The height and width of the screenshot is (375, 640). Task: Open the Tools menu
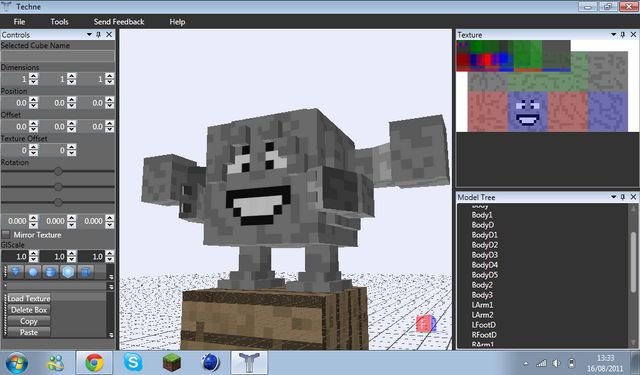59,22
